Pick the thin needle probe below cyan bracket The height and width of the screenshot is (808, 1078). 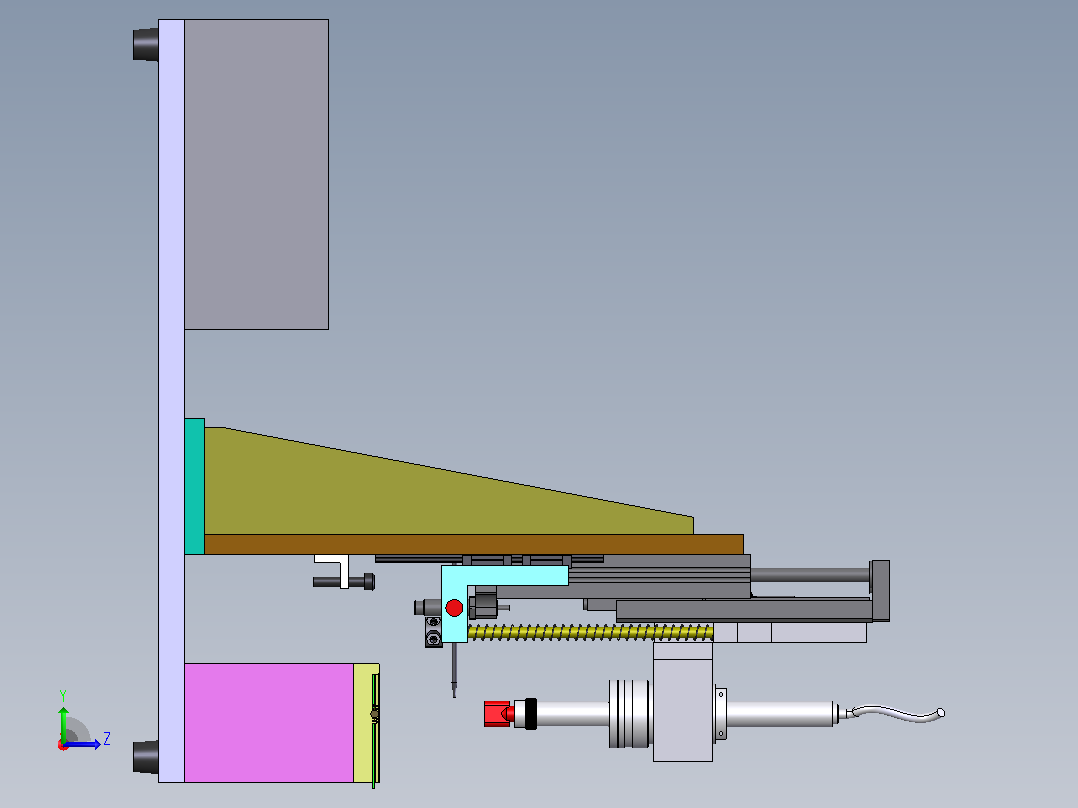454,670
